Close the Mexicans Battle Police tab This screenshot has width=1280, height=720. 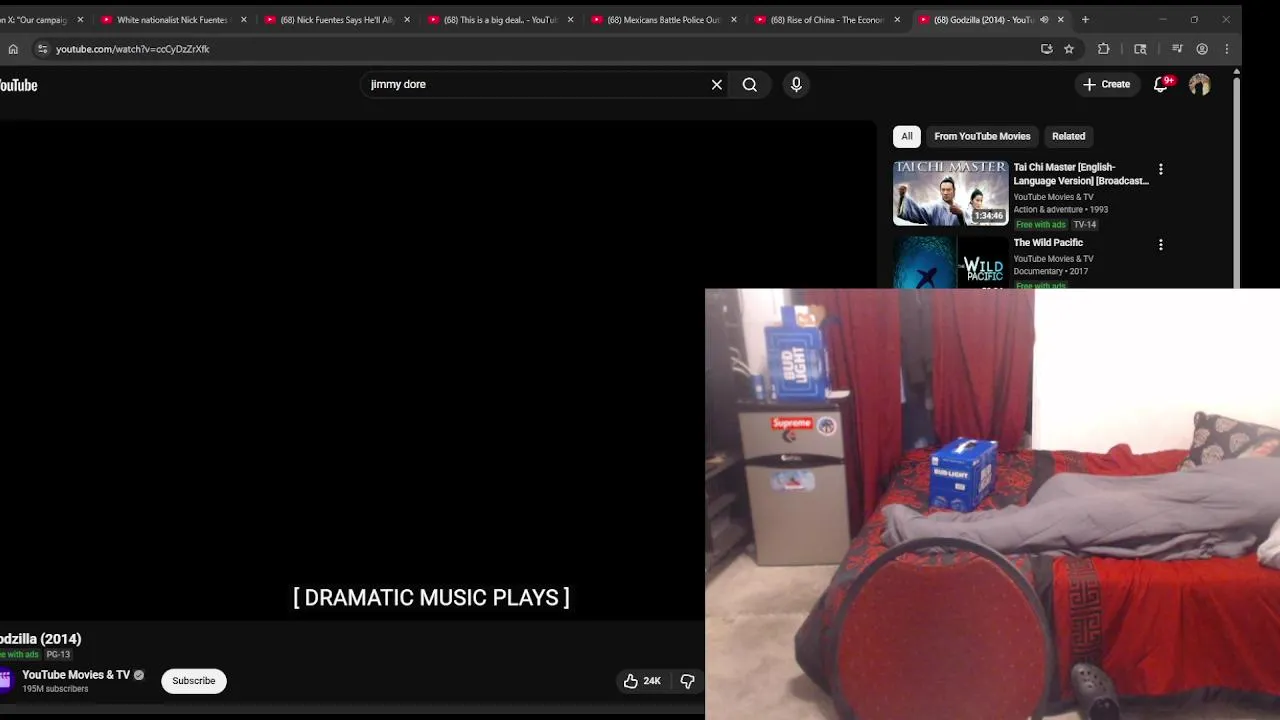(734, 20)
